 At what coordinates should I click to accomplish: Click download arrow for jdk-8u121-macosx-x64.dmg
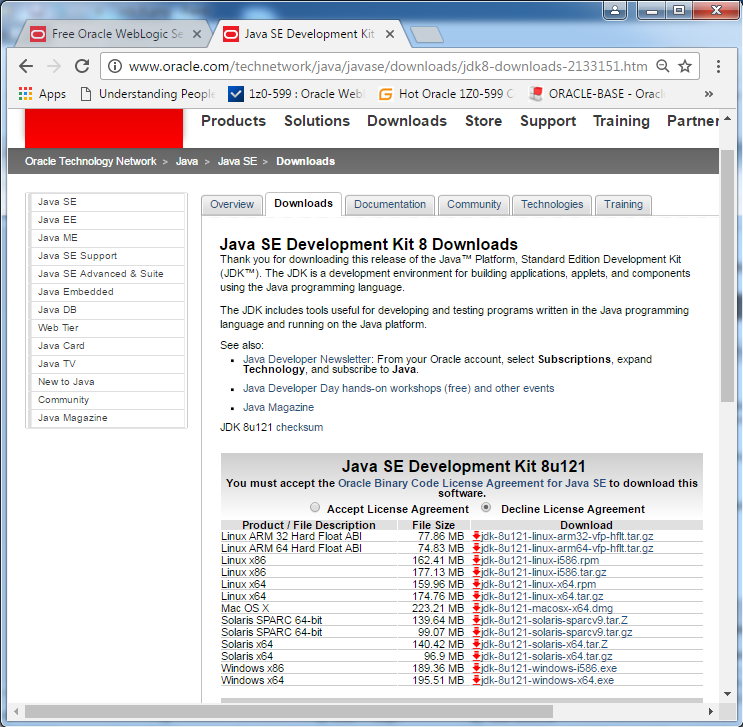[x=476, y=608]
